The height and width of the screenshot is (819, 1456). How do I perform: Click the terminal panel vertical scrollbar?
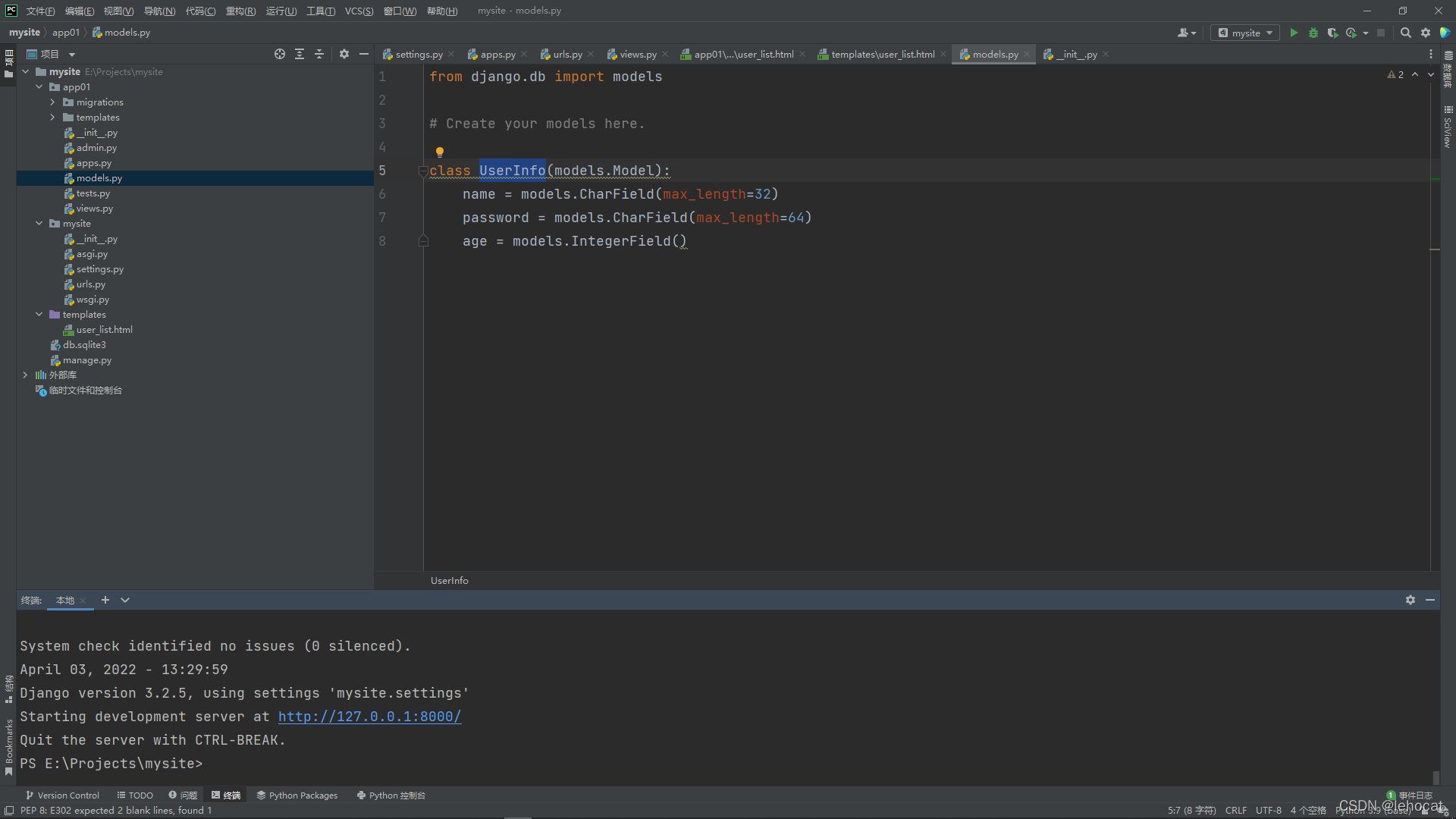click(1435, 777)
